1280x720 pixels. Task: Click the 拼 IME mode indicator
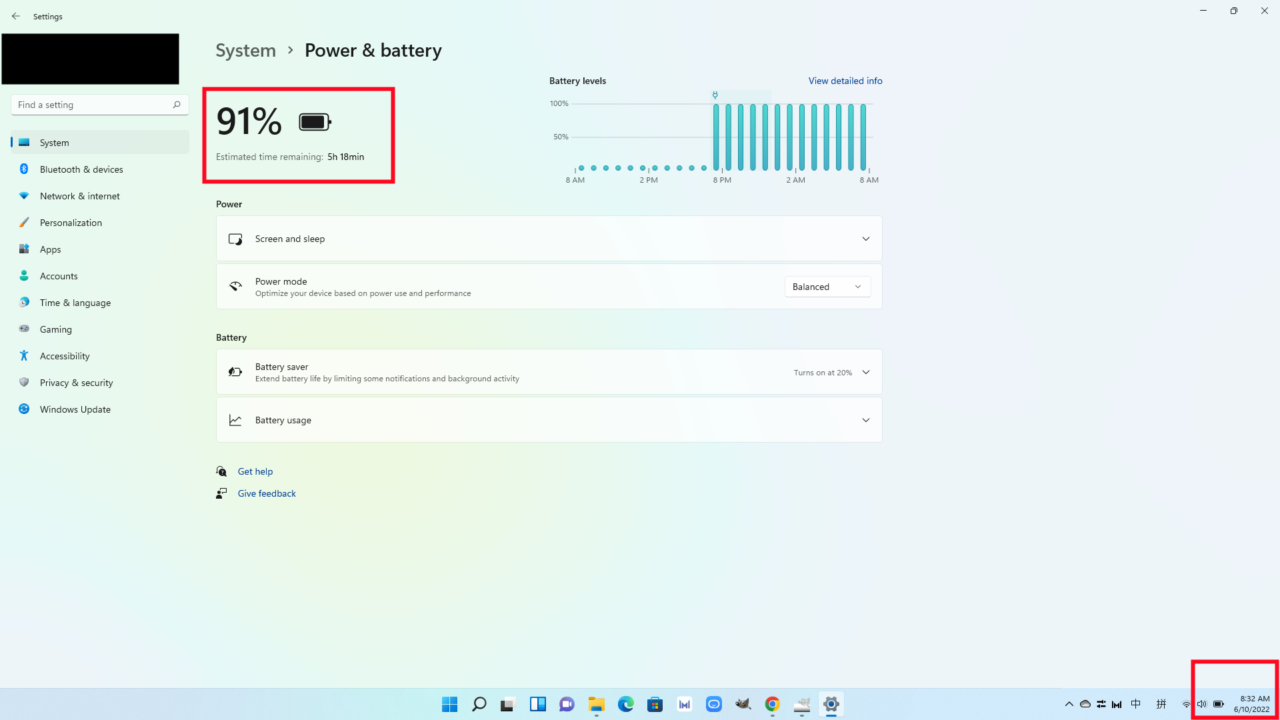tap(1161, 704)
